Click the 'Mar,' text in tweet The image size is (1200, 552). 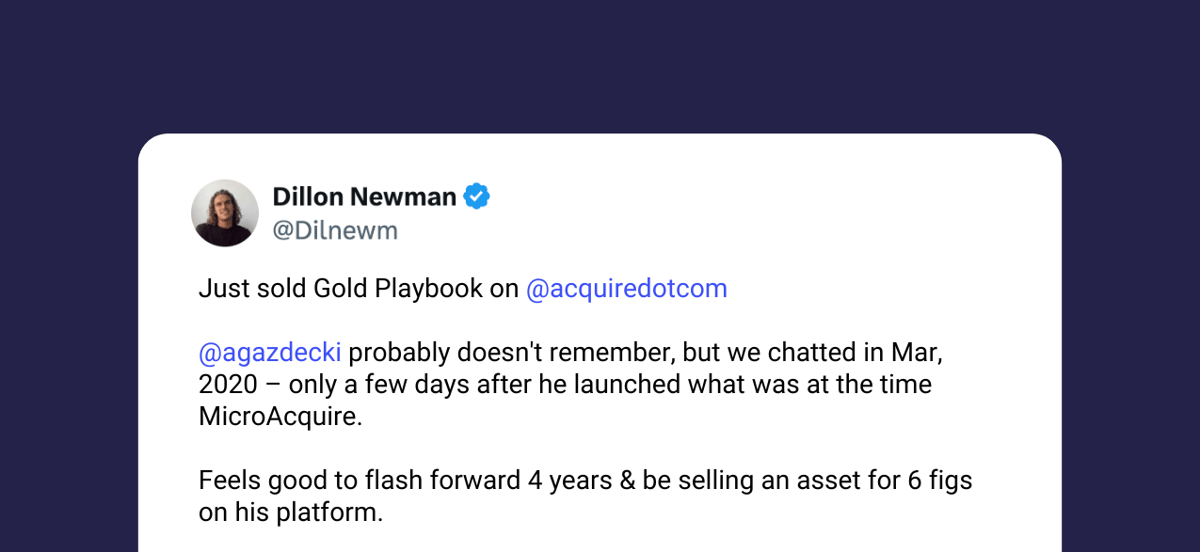click(x=919, y=354)
